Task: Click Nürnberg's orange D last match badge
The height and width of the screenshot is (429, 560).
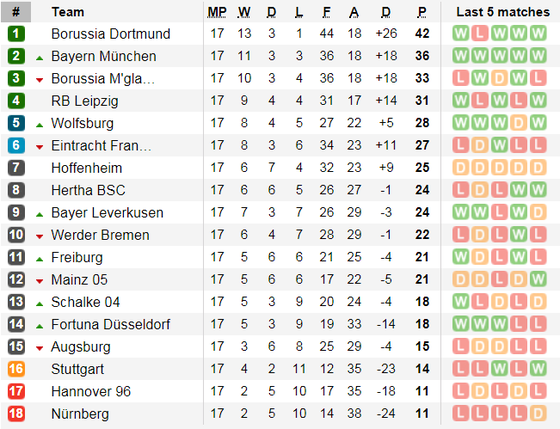Action: (538, 414)
